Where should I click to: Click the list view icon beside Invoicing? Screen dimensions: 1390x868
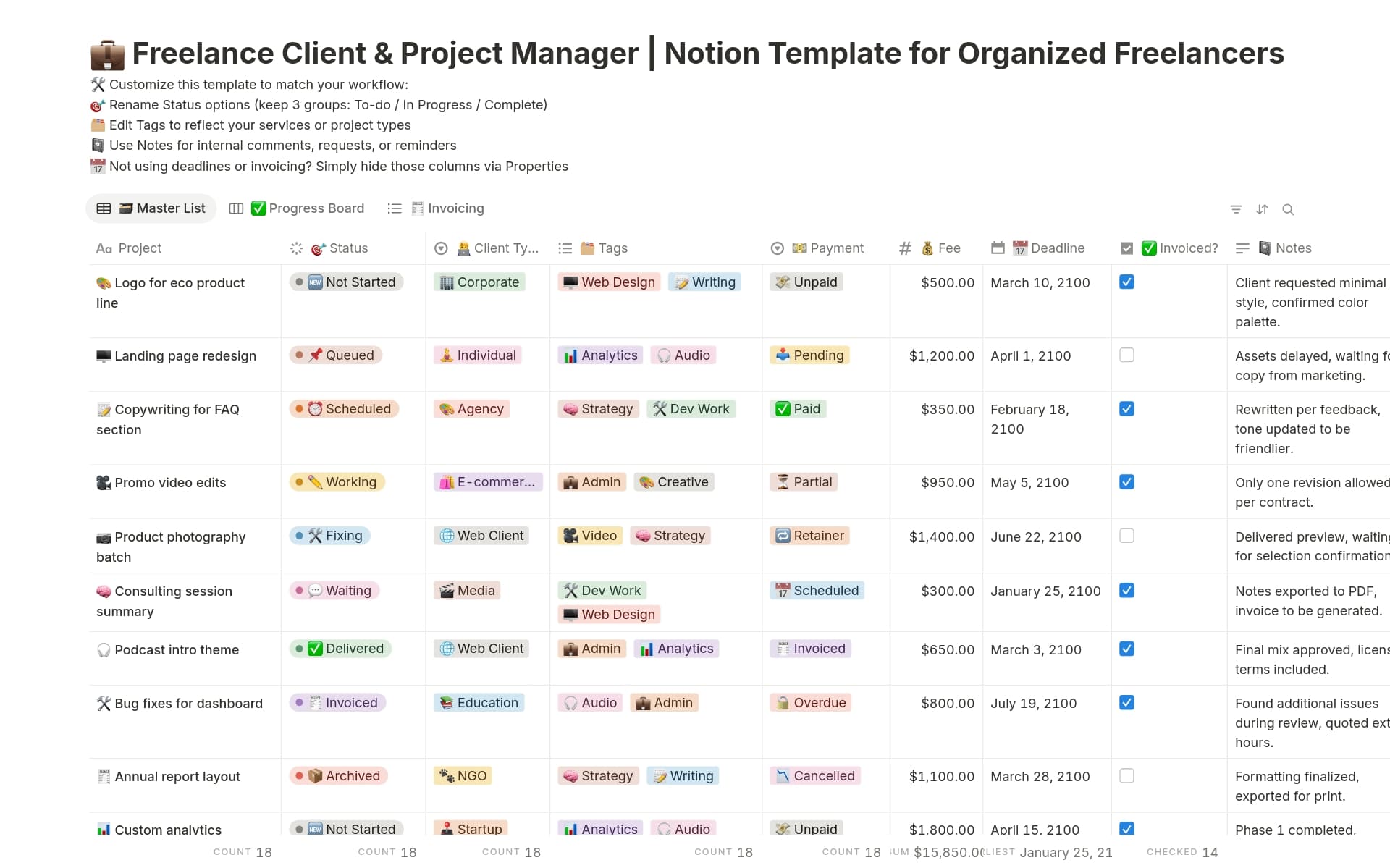[395, 208]
